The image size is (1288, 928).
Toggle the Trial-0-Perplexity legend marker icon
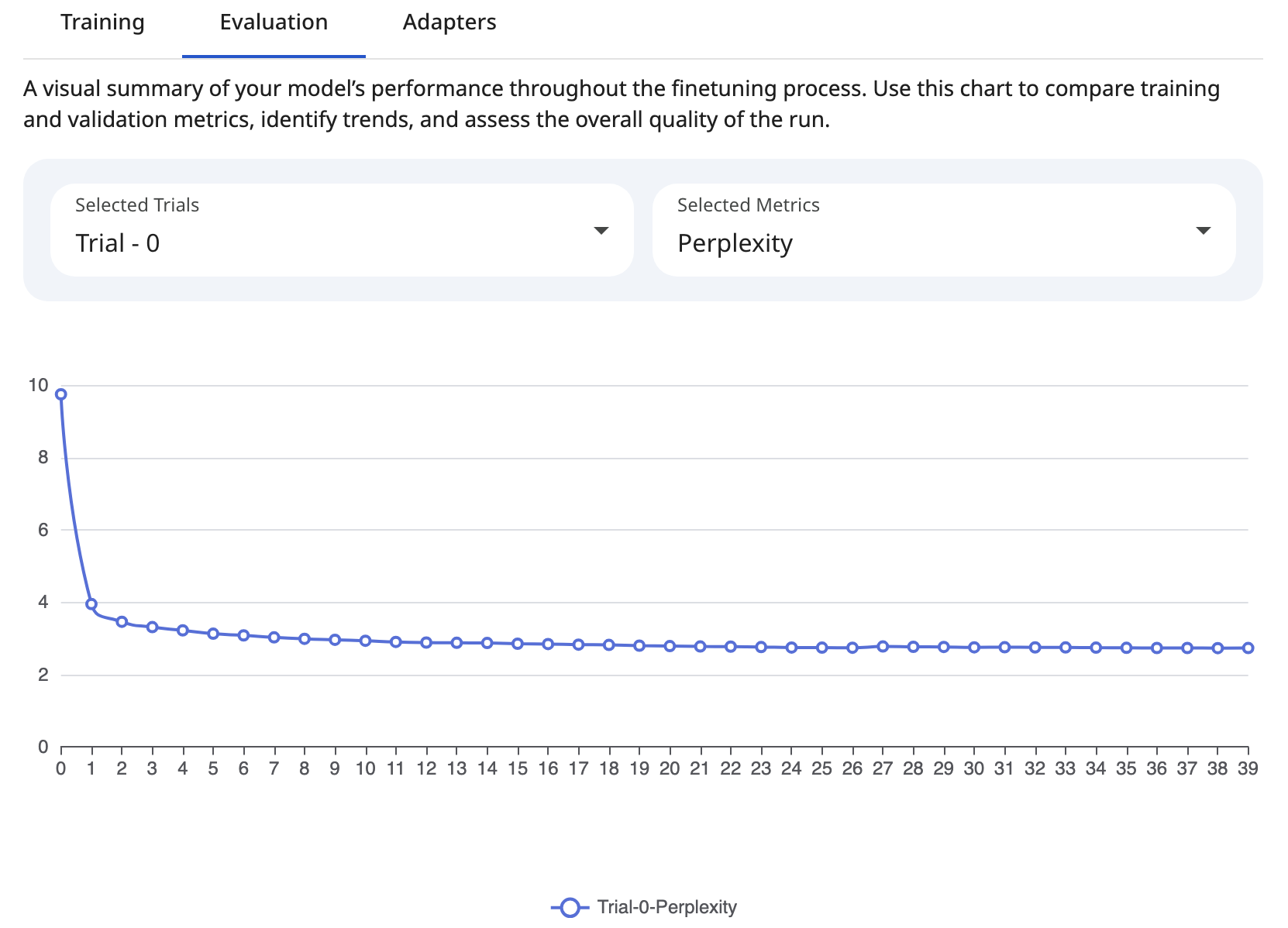[x=570, y=907]
